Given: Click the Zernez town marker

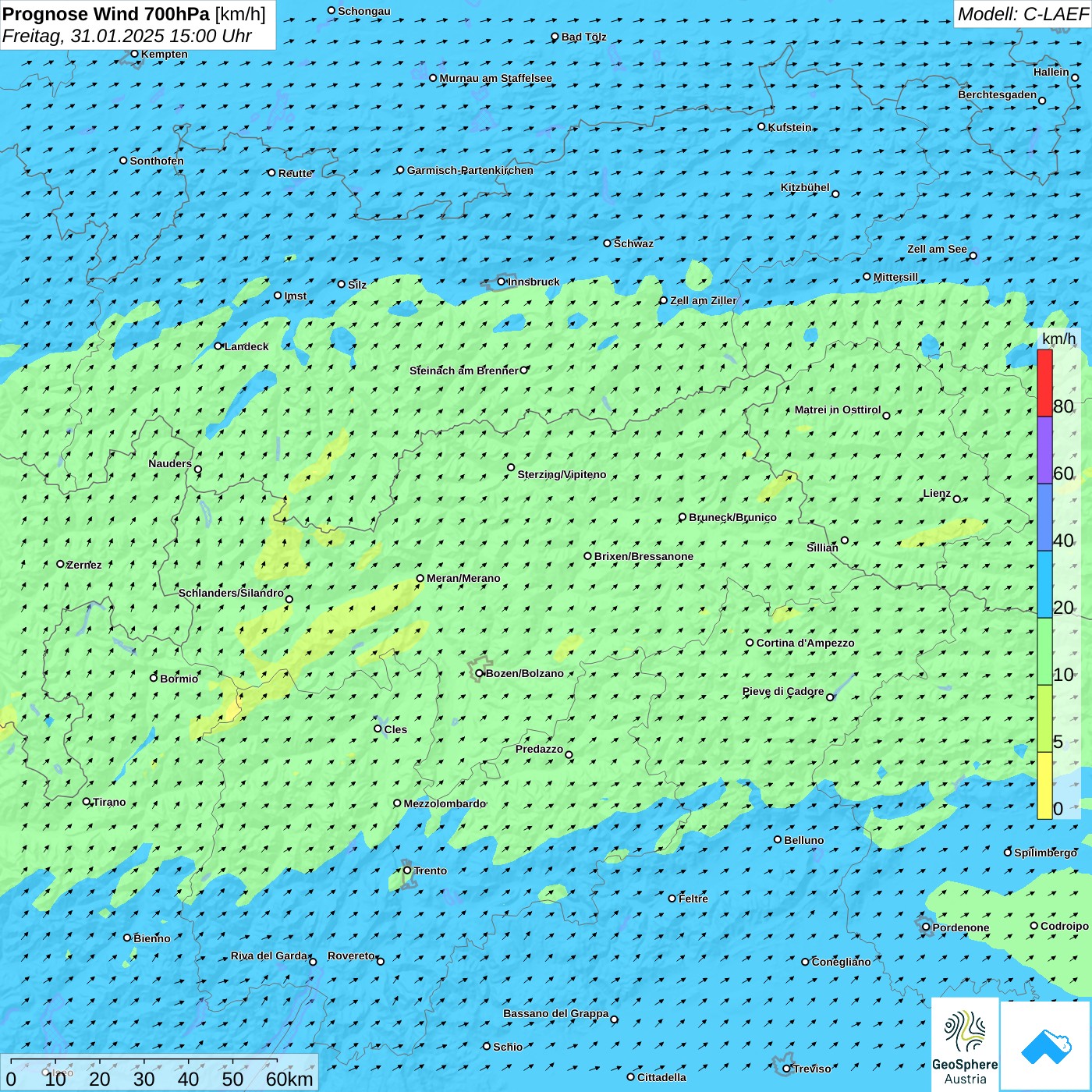Looking at the screenshot, I should point(60,564).
